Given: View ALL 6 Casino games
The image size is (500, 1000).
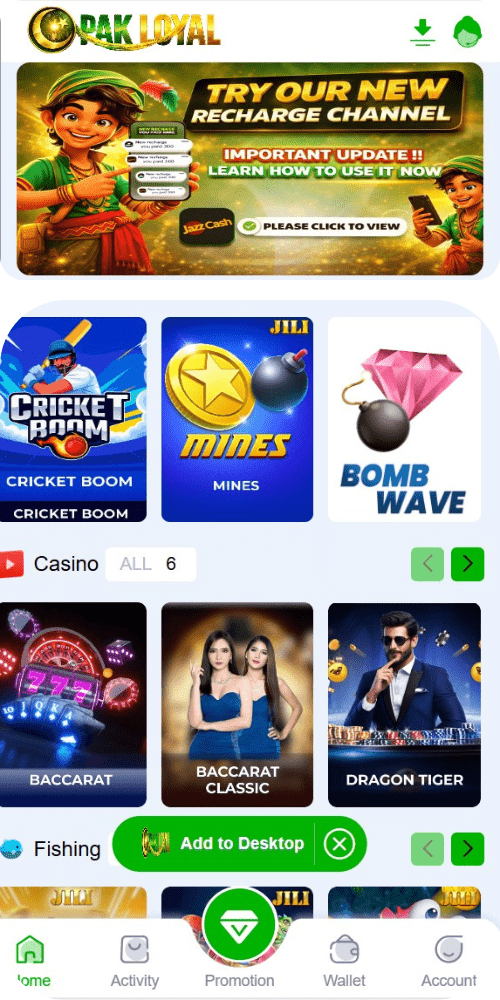Looking at the screenshot, I should (x=151, y=564).
